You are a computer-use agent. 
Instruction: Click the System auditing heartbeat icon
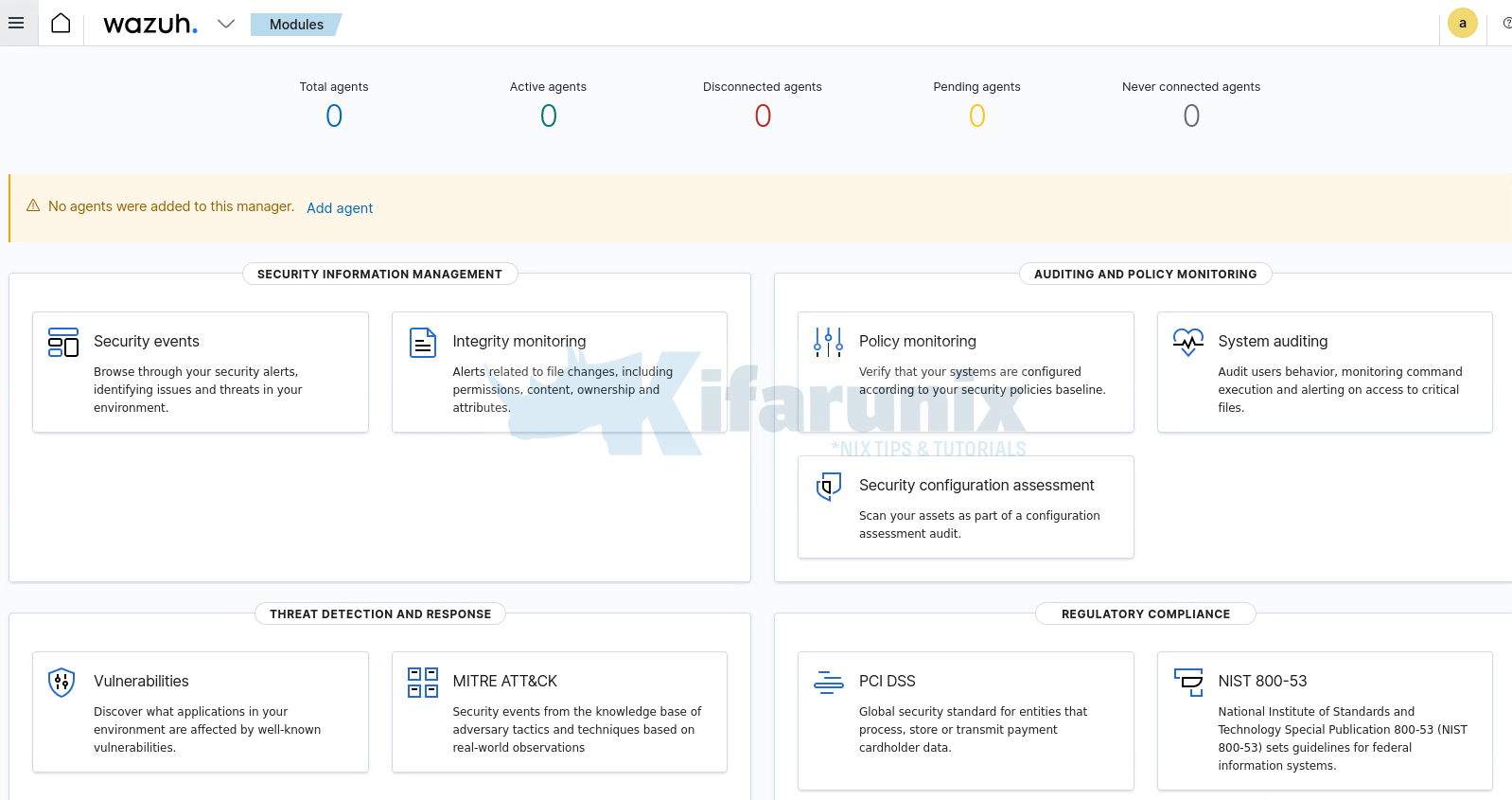pos(1188,342)
